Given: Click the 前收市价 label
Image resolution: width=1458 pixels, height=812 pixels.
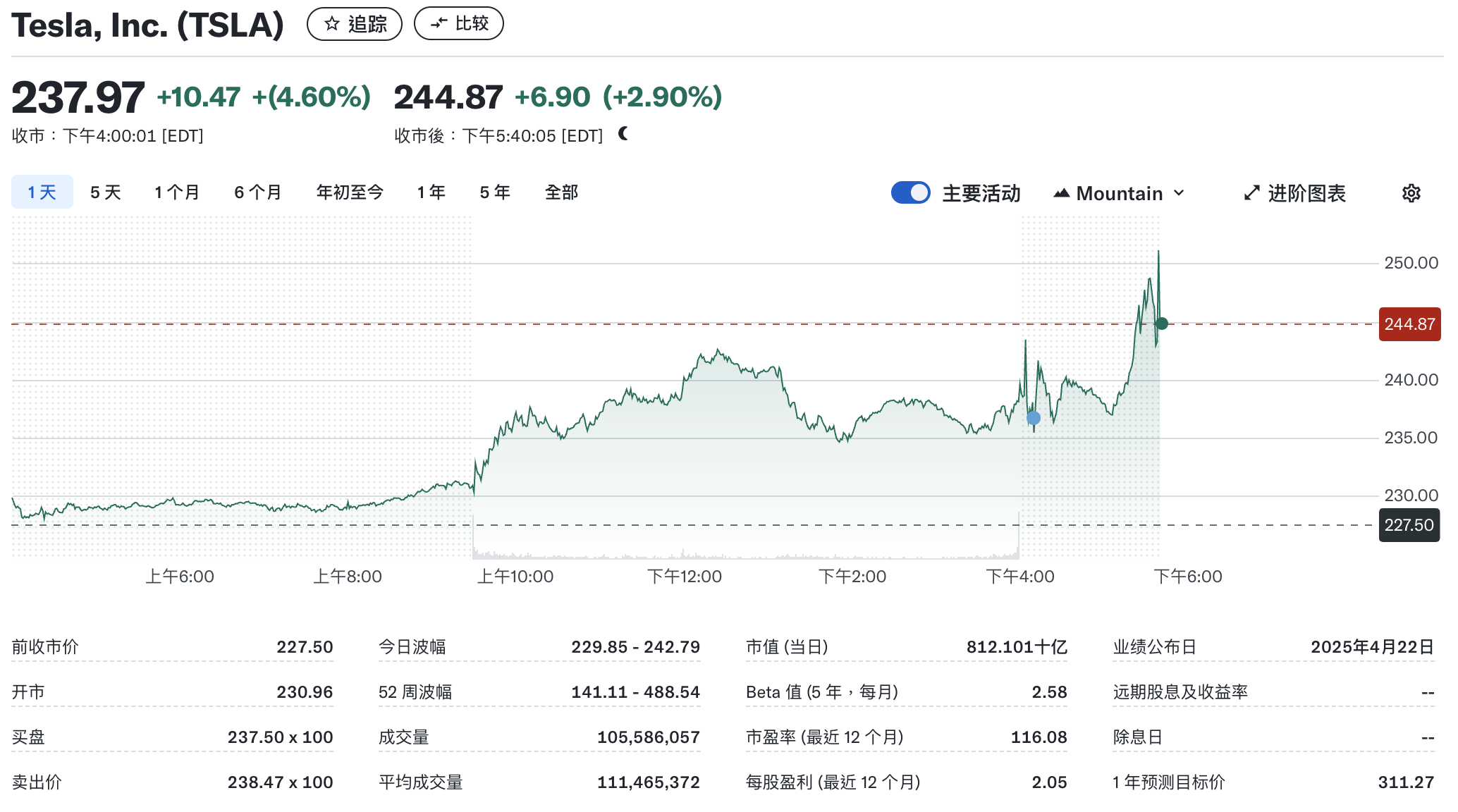Looking at the screenshot, I should click(x=45, y=646).
